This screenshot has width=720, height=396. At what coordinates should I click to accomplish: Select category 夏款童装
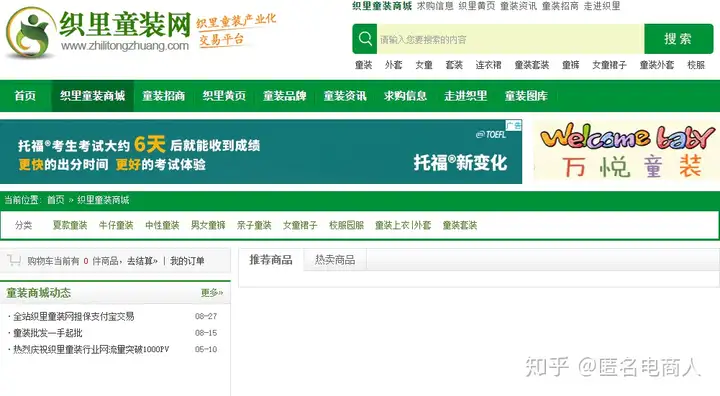(x=70, y=225)
